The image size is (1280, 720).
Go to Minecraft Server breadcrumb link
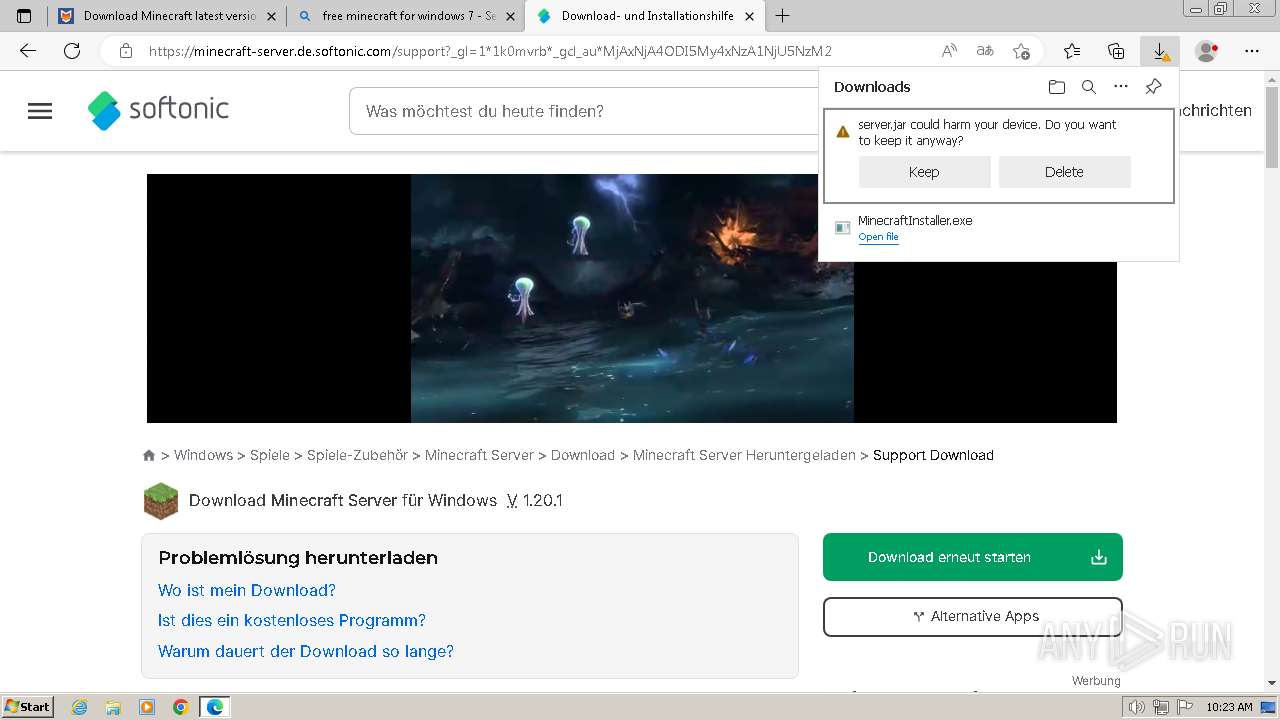point(479,455)
